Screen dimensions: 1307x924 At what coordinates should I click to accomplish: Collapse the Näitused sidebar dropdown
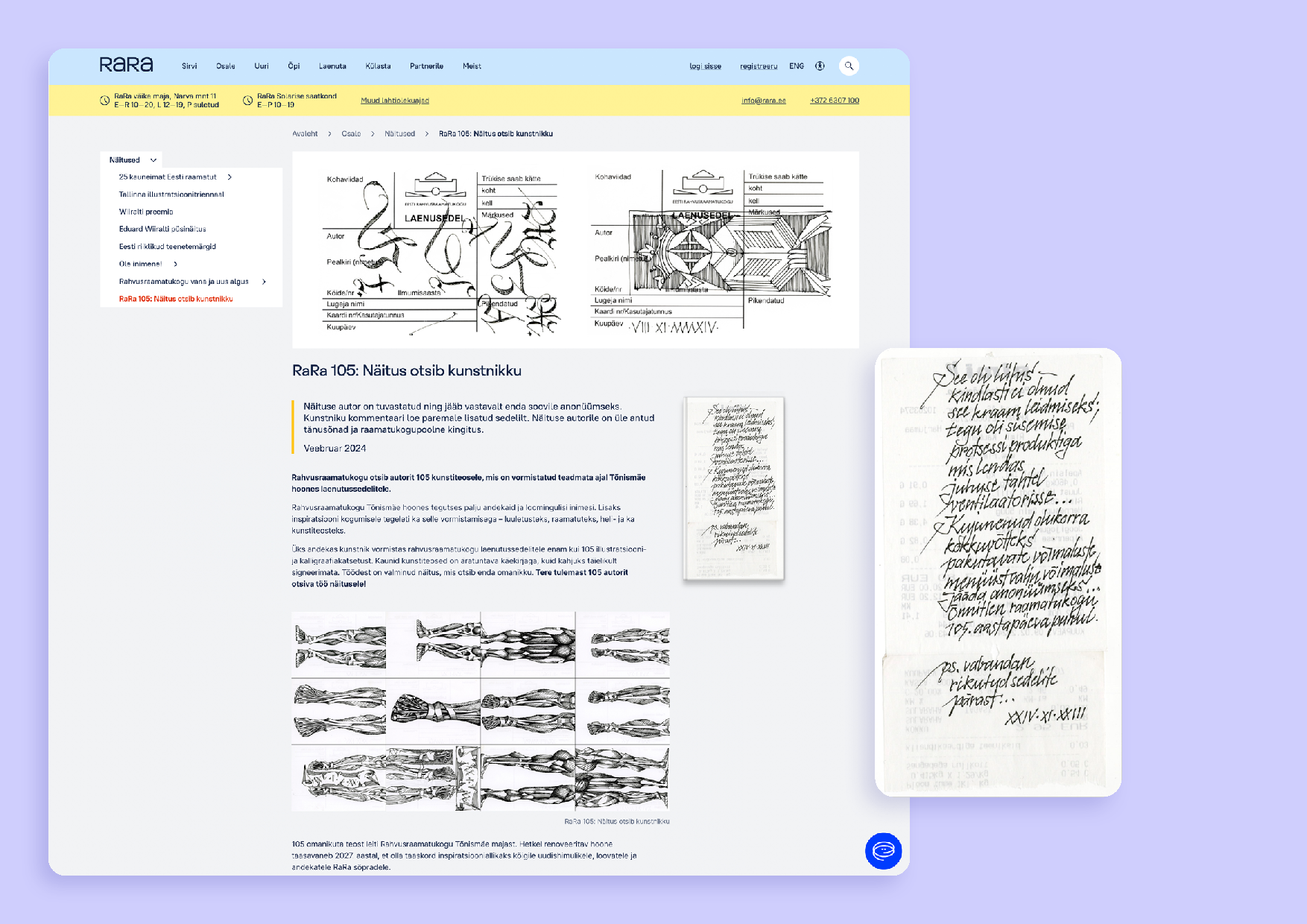pos(154,159)
